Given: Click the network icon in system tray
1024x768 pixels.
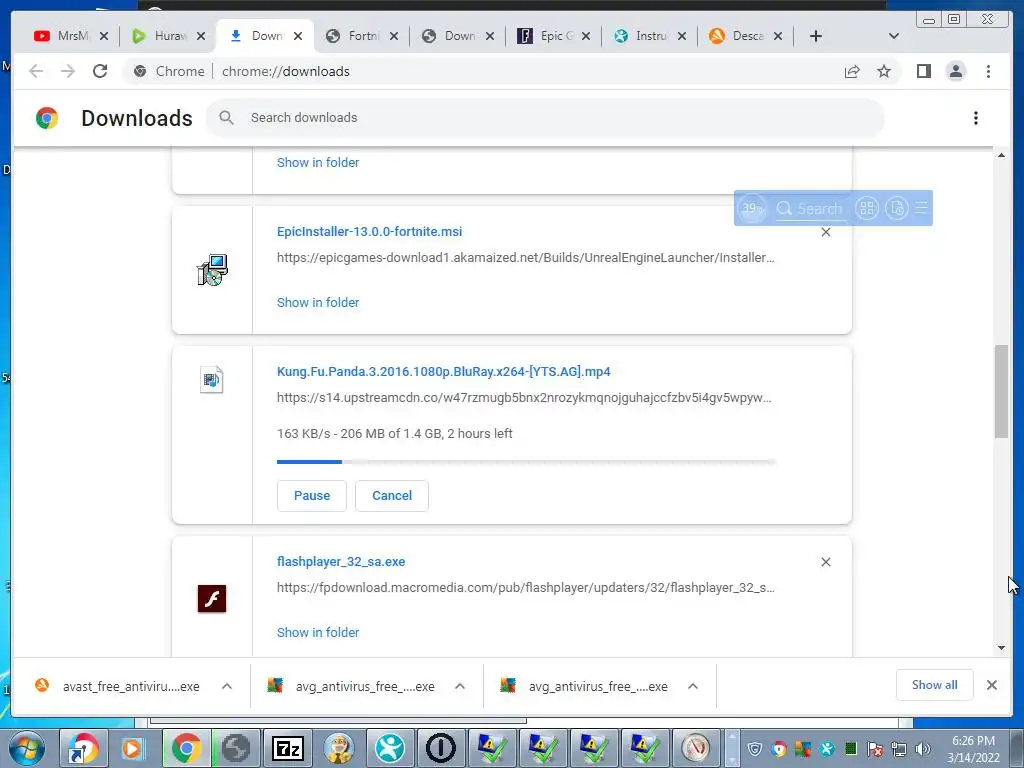Looking at the screenshot, I should tap(899, 749).
